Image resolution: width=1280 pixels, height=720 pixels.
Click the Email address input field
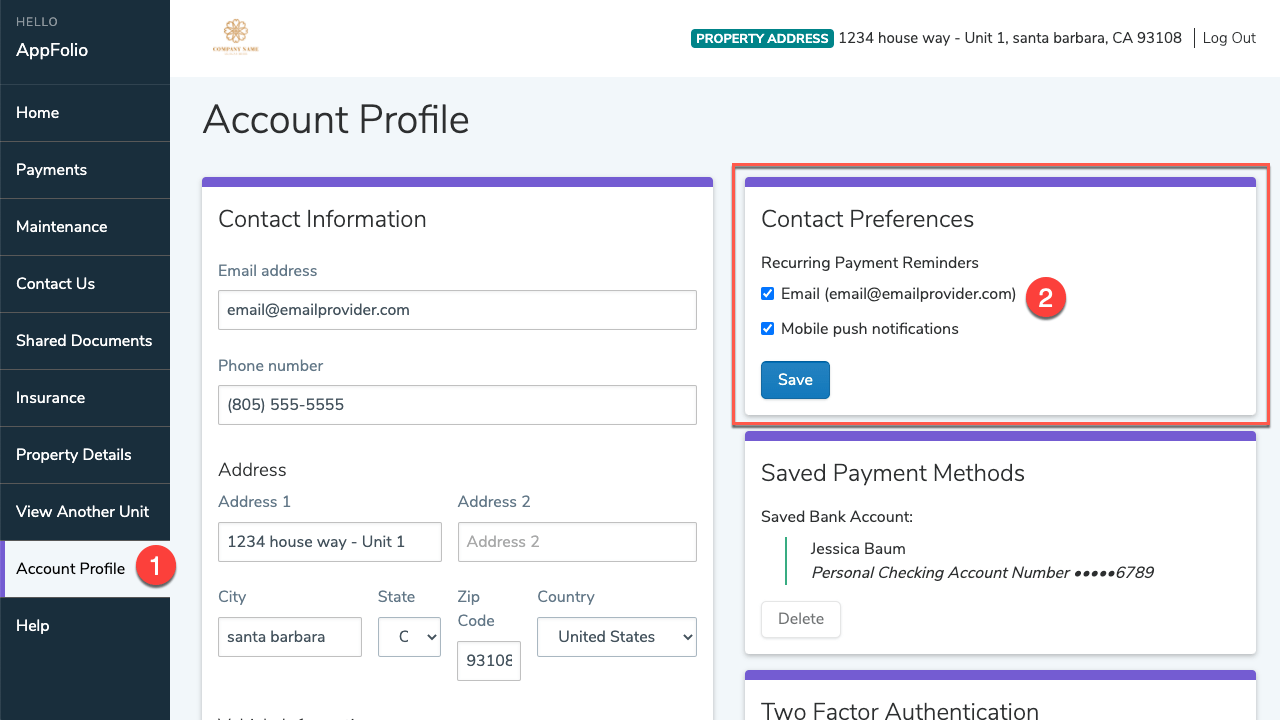[457, 310]
